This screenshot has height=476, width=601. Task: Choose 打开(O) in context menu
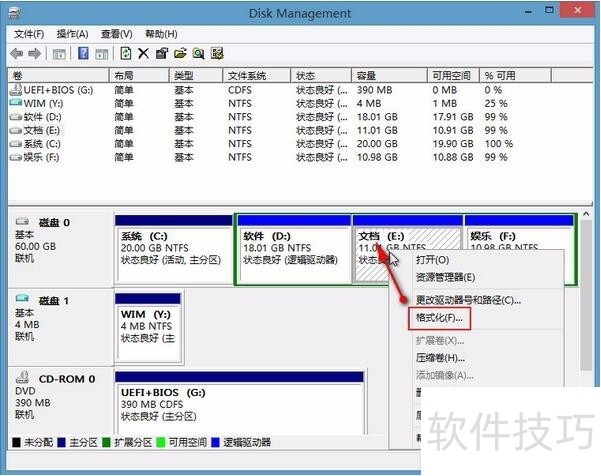coord(432,260)
